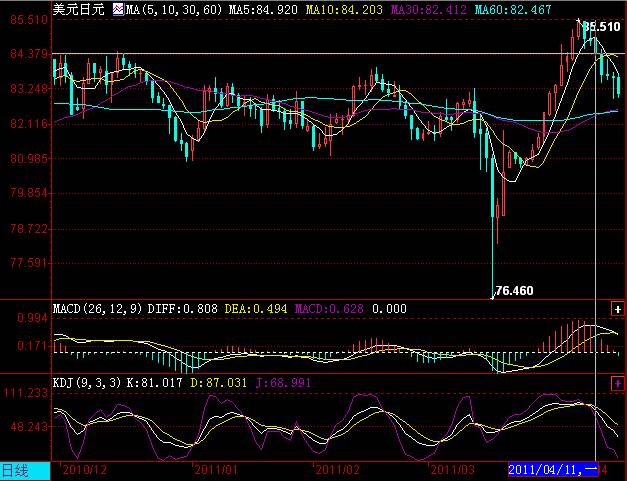Screen dimensions: 627x481
Task: Click the 77.591 price axis label
Action: (x=29, y=263)
